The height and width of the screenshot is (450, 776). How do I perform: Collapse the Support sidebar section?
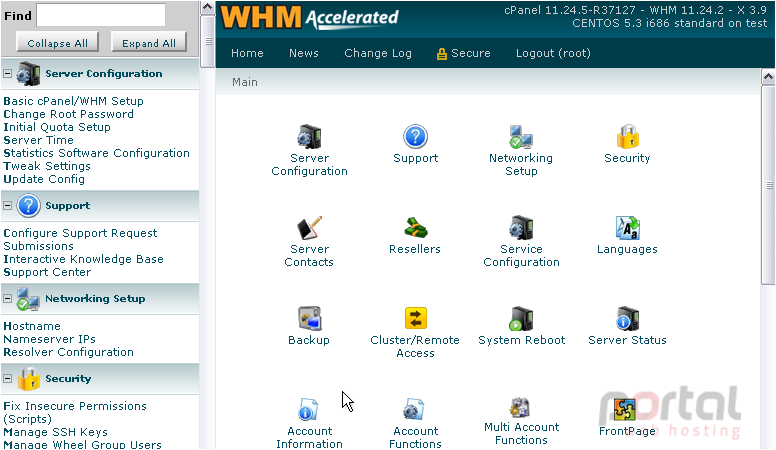[x=7, y=205]
